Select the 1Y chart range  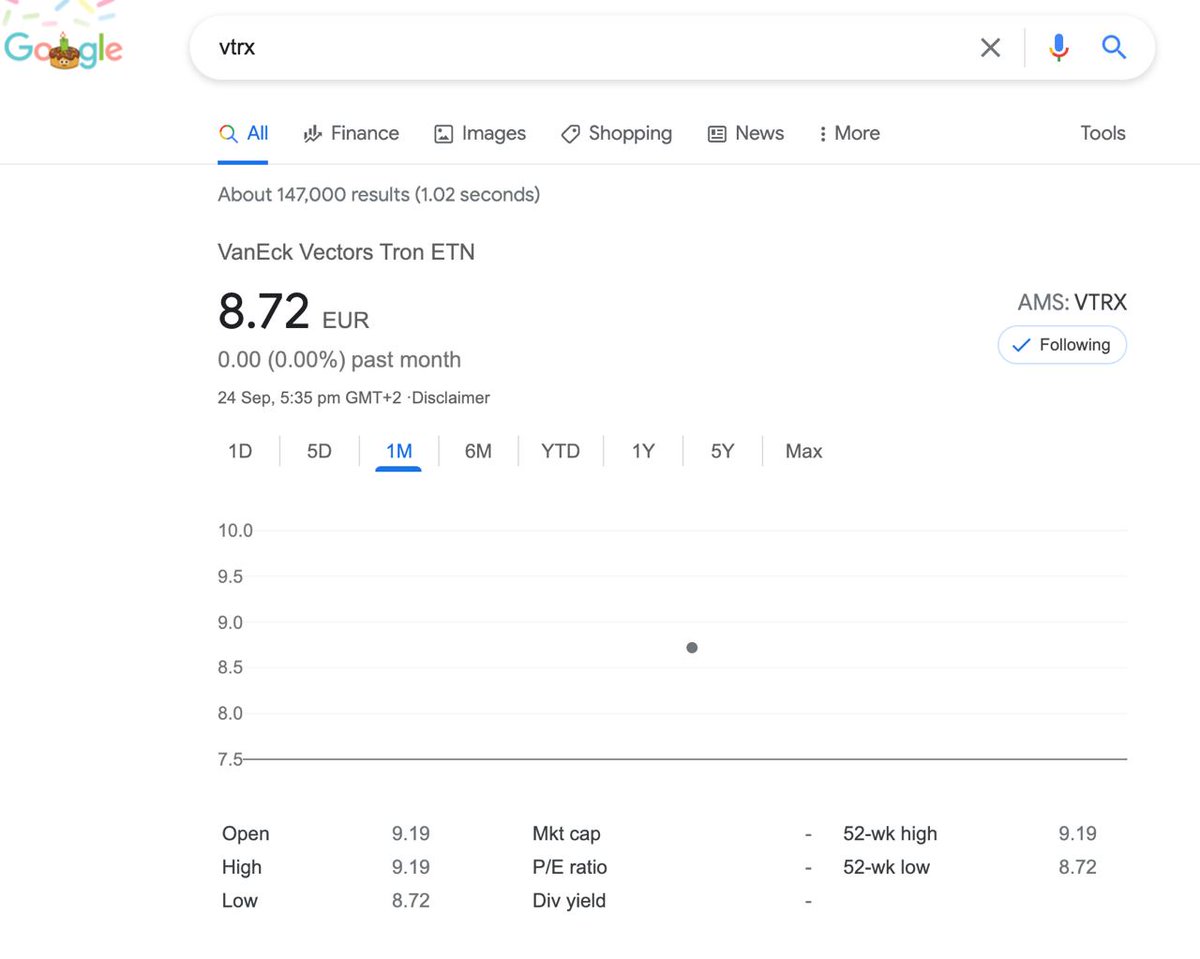click(643, 451)
